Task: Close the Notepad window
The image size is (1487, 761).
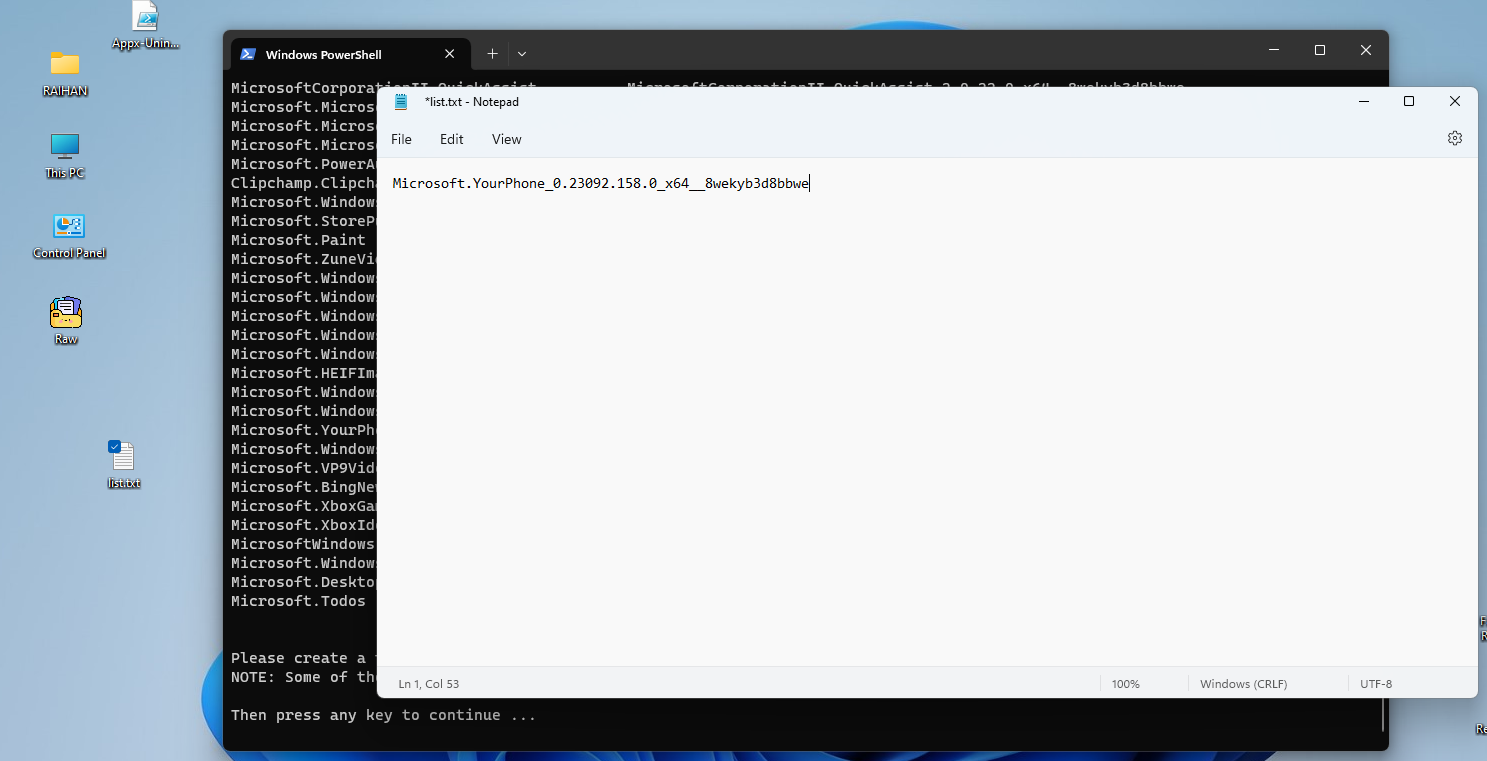Action: tap(1455, 101)
